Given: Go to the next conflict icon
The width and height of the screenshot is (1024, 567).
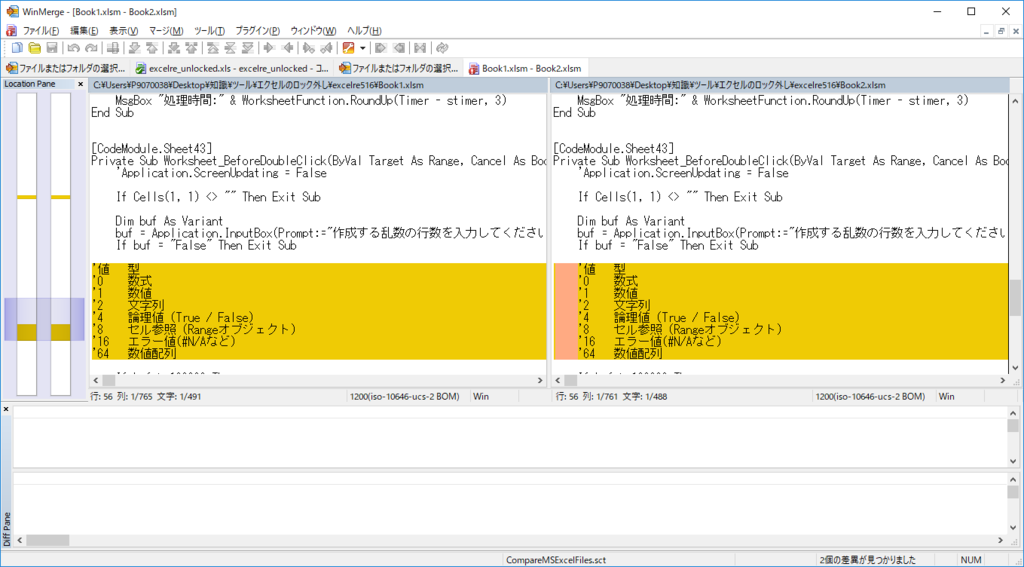Looking at the screenshot, I should click(x=174, y=48).
